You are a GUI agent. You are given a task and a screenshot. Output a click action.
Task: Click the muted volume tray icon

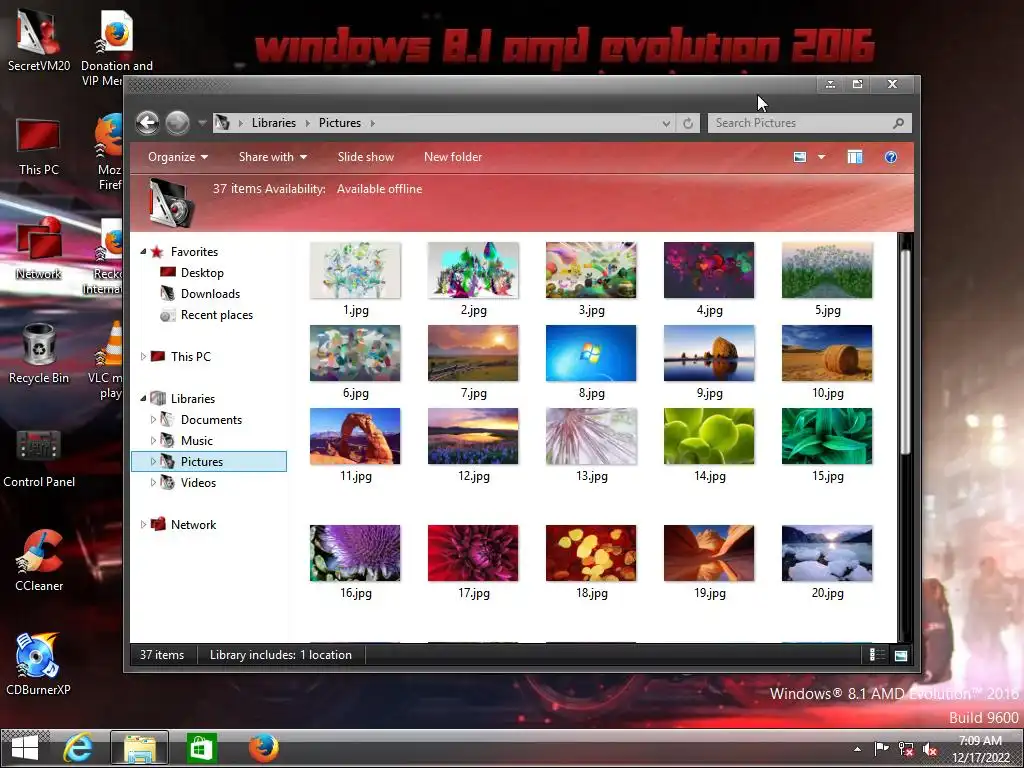929,749
